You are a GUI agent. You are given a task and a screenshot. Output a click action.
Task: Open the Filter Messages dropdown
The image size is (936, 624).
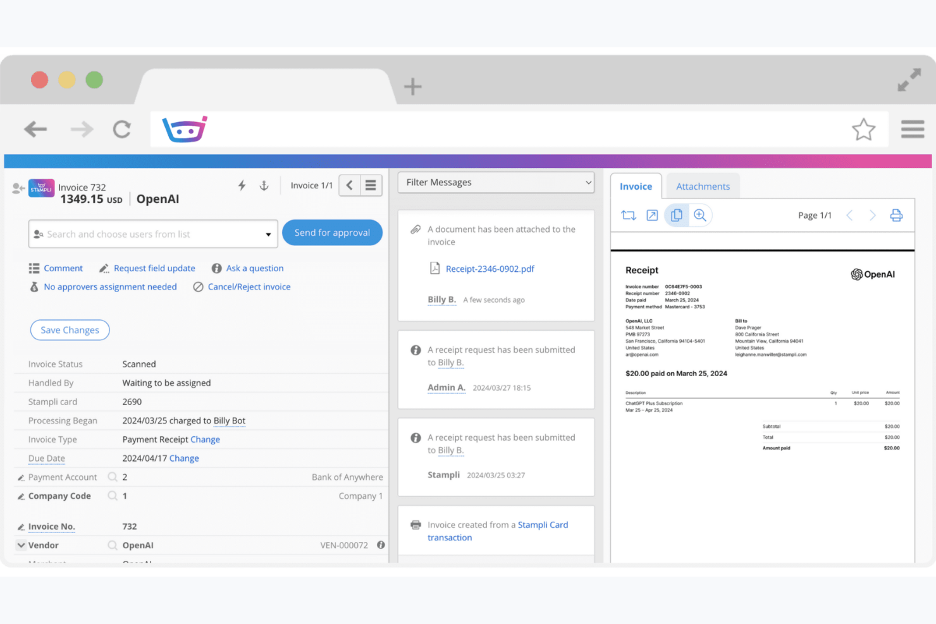pyautogui.click(x=496, y=182)
